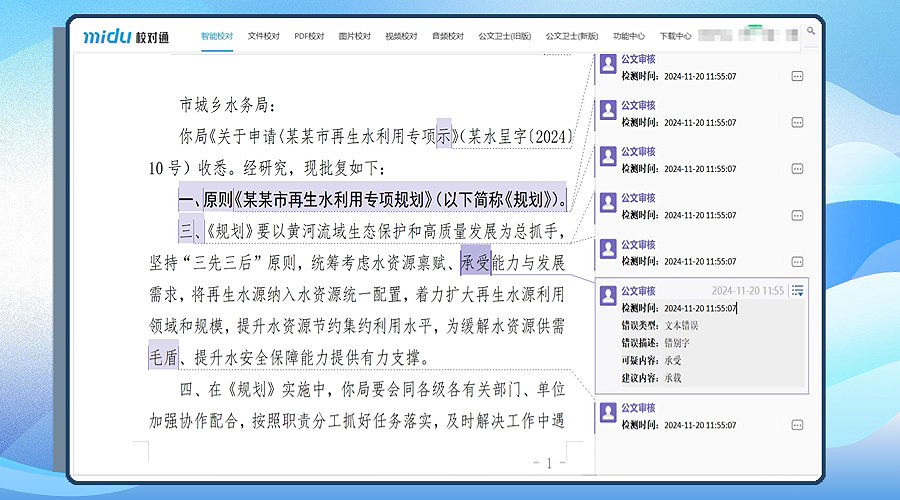Image resolution: width=900 pixels, height=500 pixels.
Task: Switch to the 智能校对 tab
Action: coord(217,36)
